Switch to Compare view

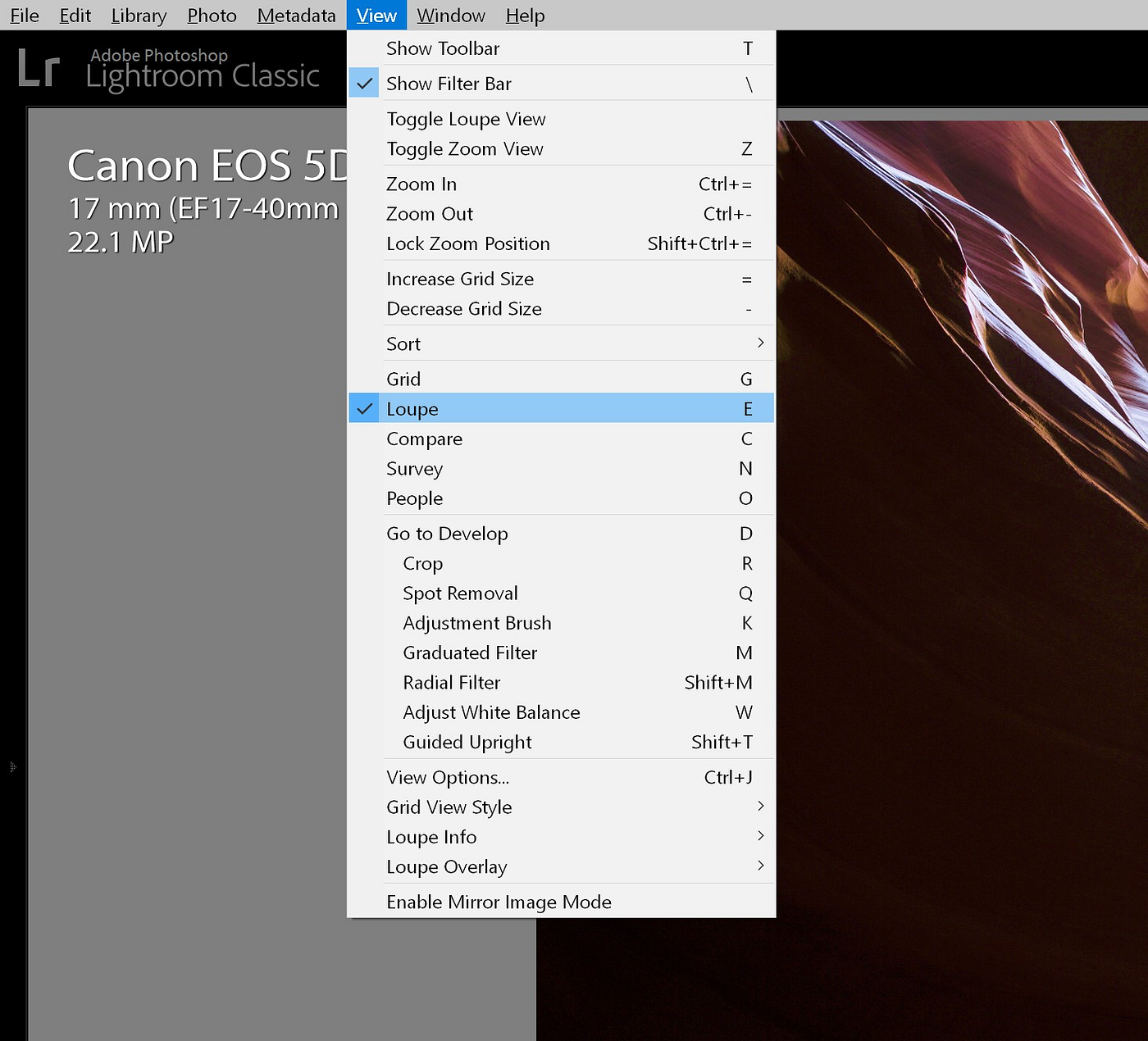click(562, 439)
